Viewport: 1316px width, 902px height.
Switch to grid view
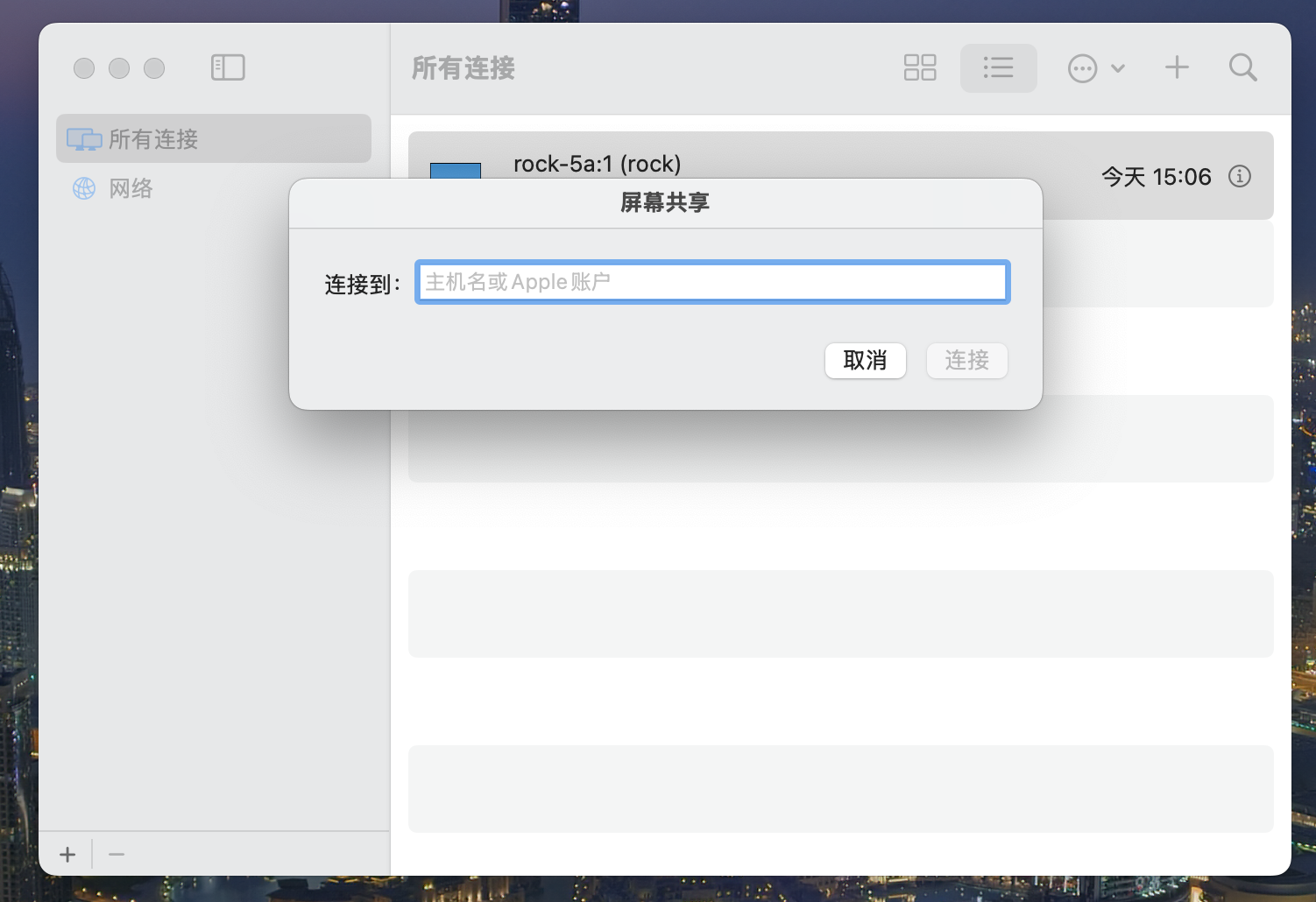(x=919, y=67)
